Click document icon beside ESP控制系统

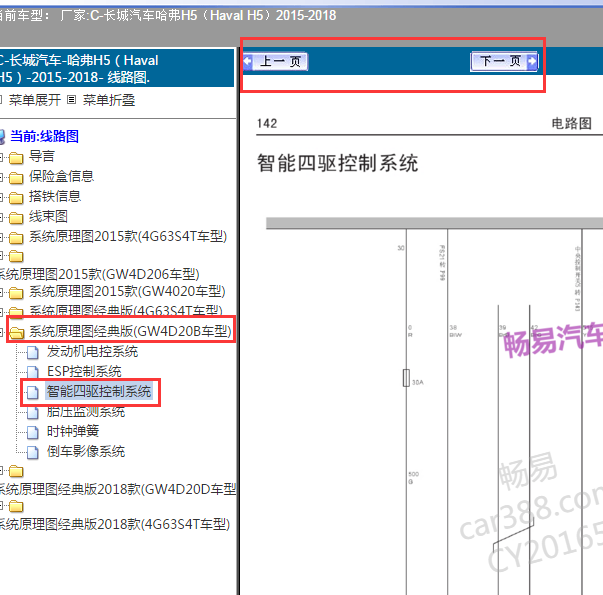click(33, 372)
